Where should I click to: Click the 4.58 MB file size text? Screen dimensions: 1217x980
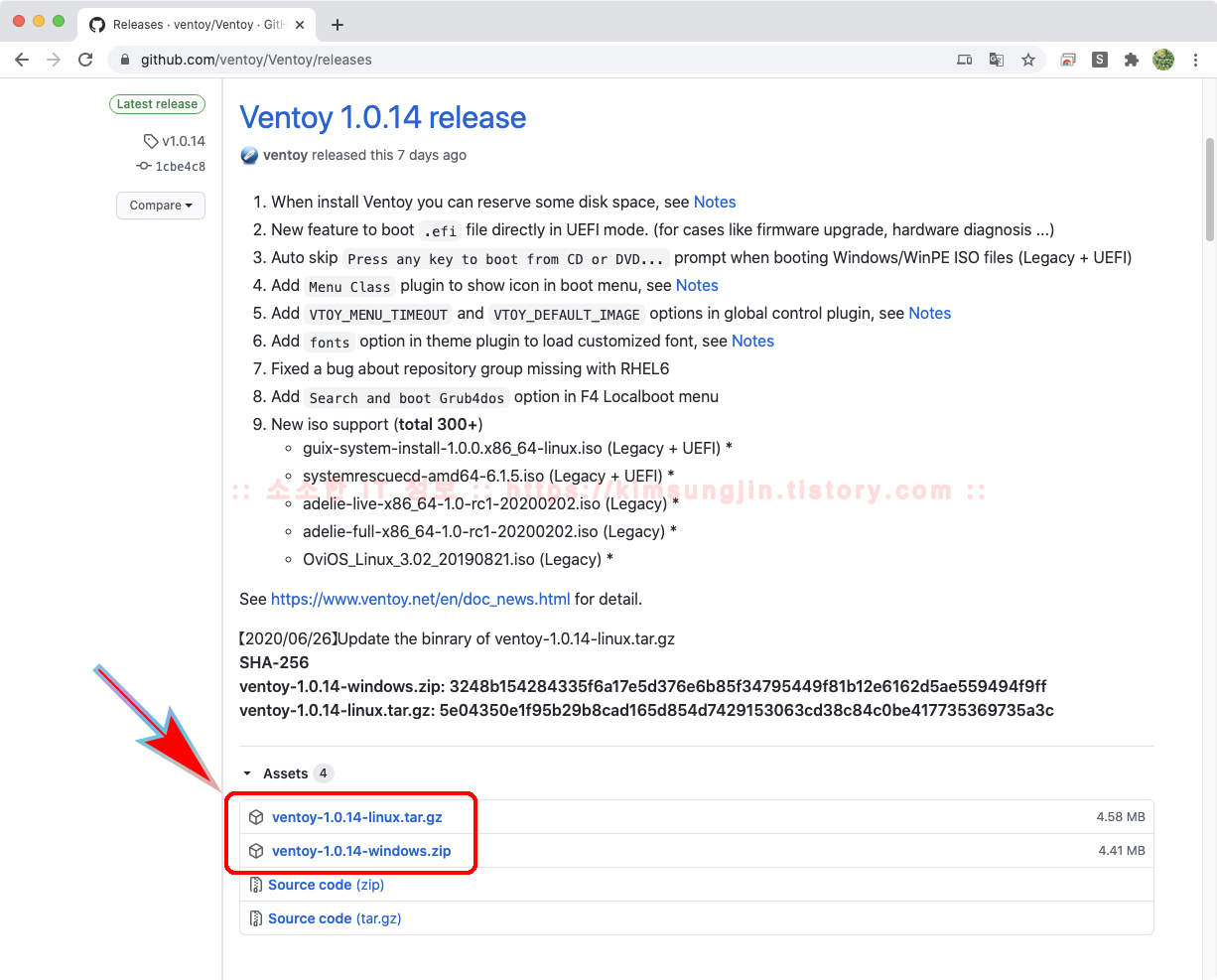click(x=1121, y=817)
